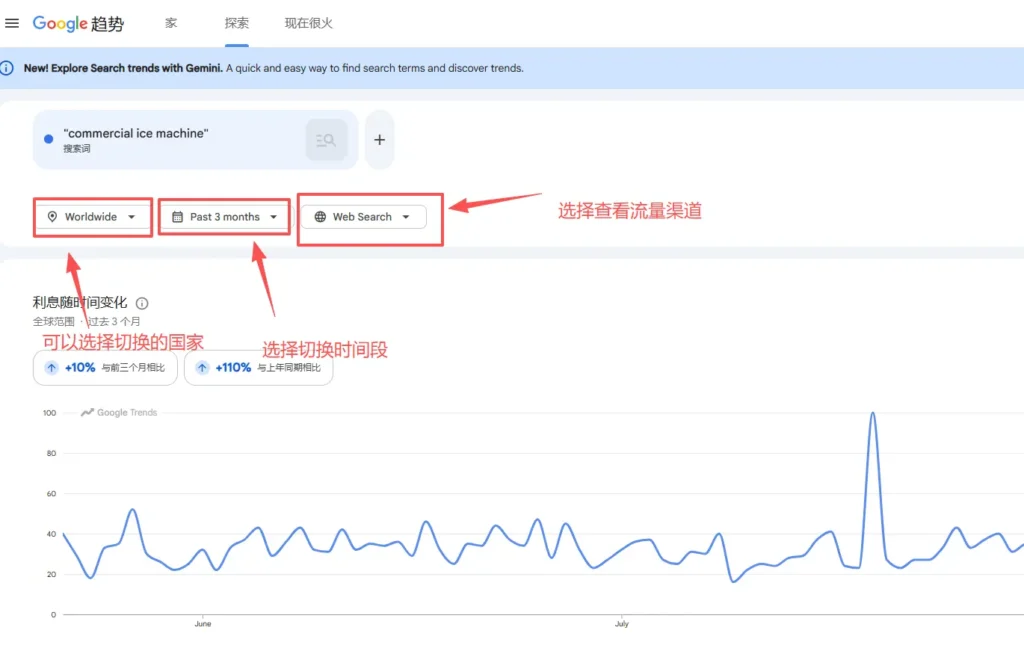The height and width of the screenshot is (648, 1024).
Task: Open the 现在很火 tab
Action: (308, 24)
